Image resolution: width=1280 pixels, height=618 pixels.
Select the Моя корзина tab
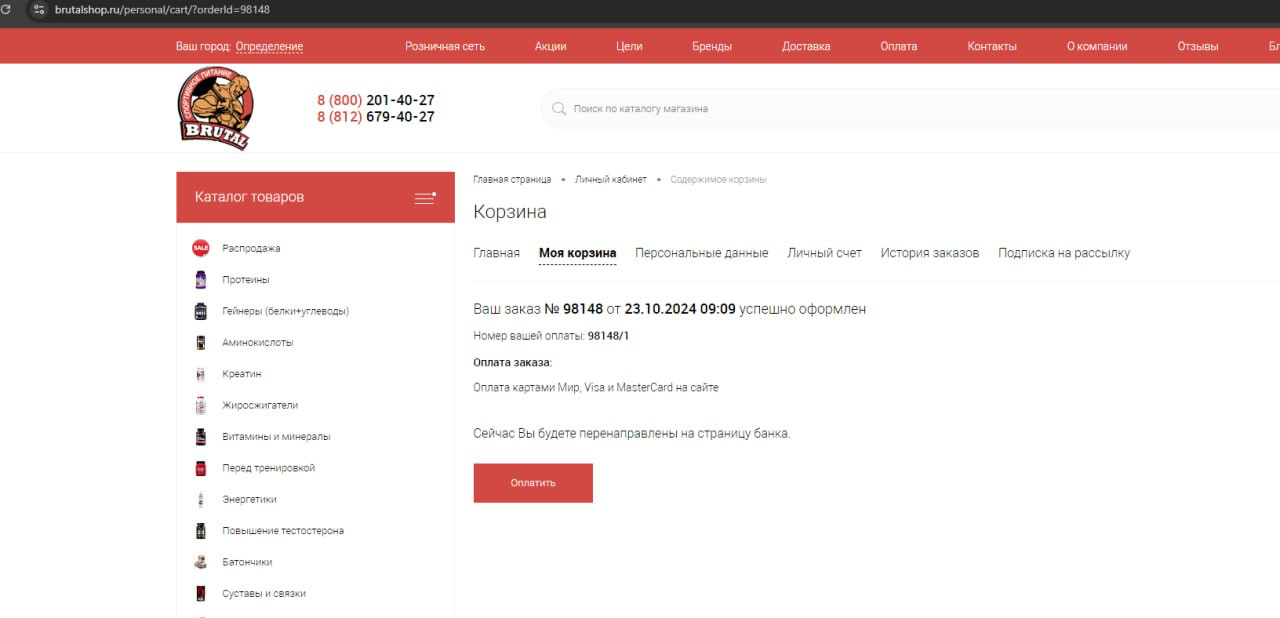pyautogui.click(x=577, y=253)
